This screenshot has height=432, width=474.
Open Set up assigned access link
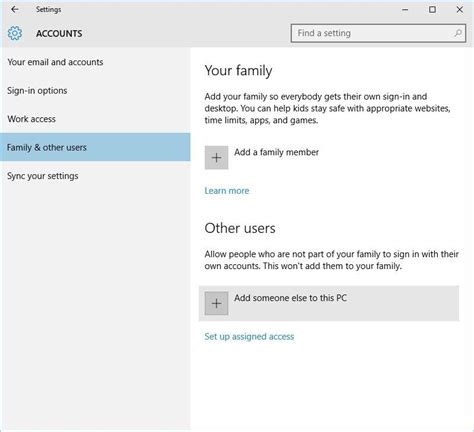pyautogui.click(x=249, y=337)
